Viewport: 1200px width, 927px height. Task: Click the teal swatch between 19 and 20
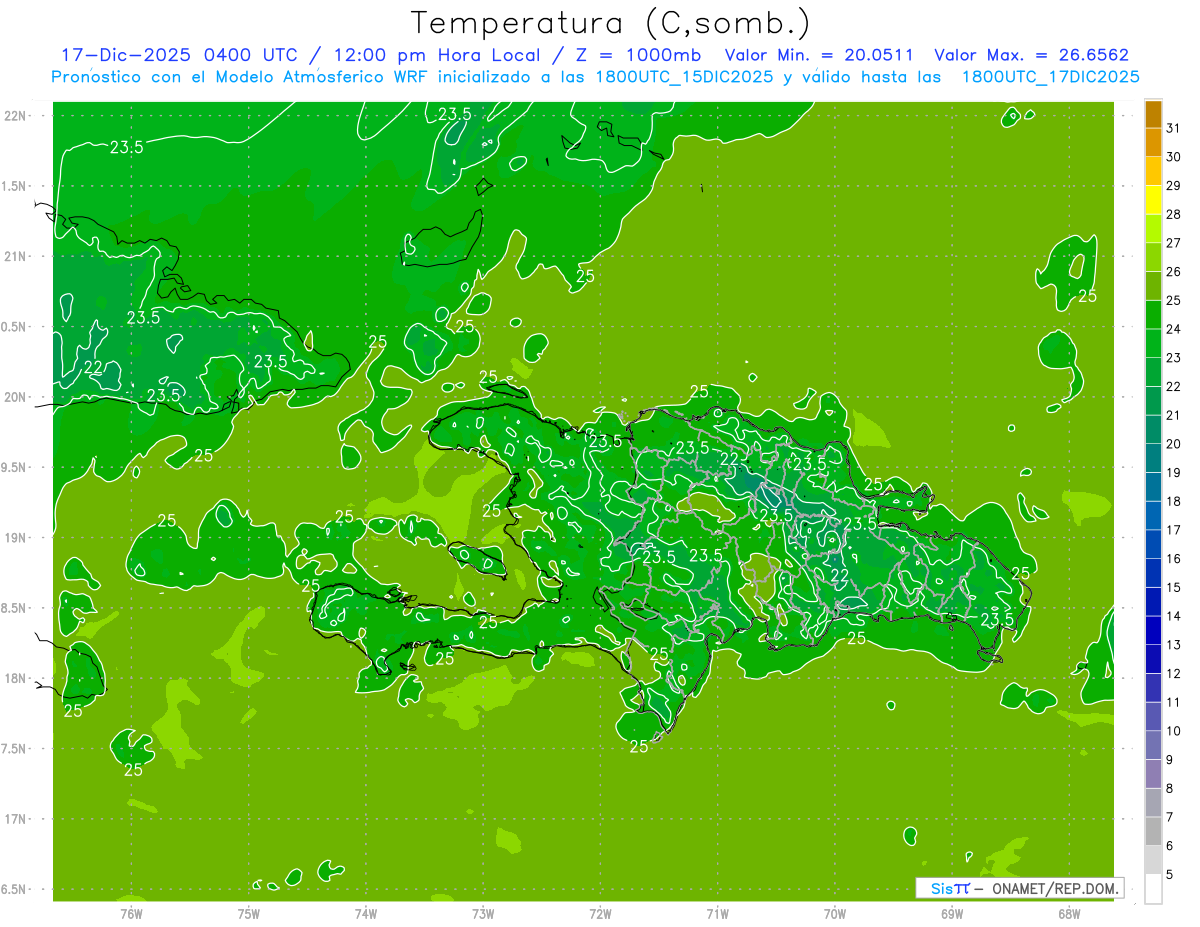coord(1153,458)
